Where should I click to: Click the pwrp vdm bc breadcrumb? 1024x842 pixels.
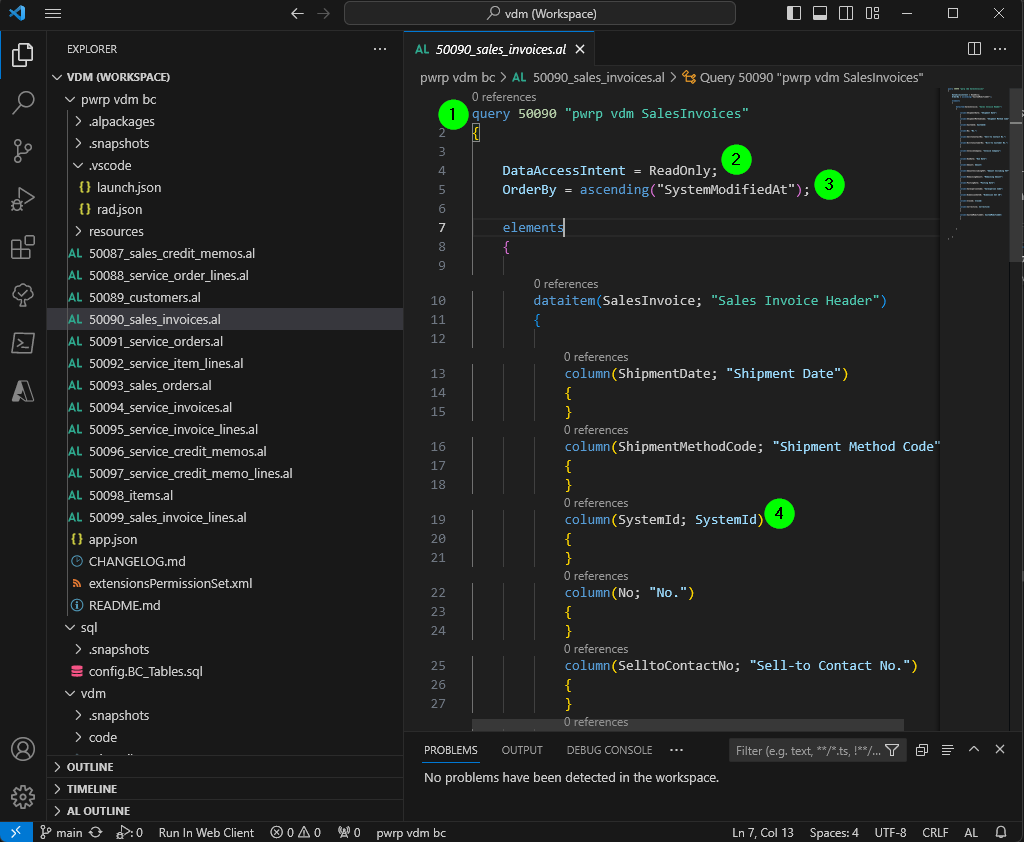pyautogui.click(x=457, y=78)
